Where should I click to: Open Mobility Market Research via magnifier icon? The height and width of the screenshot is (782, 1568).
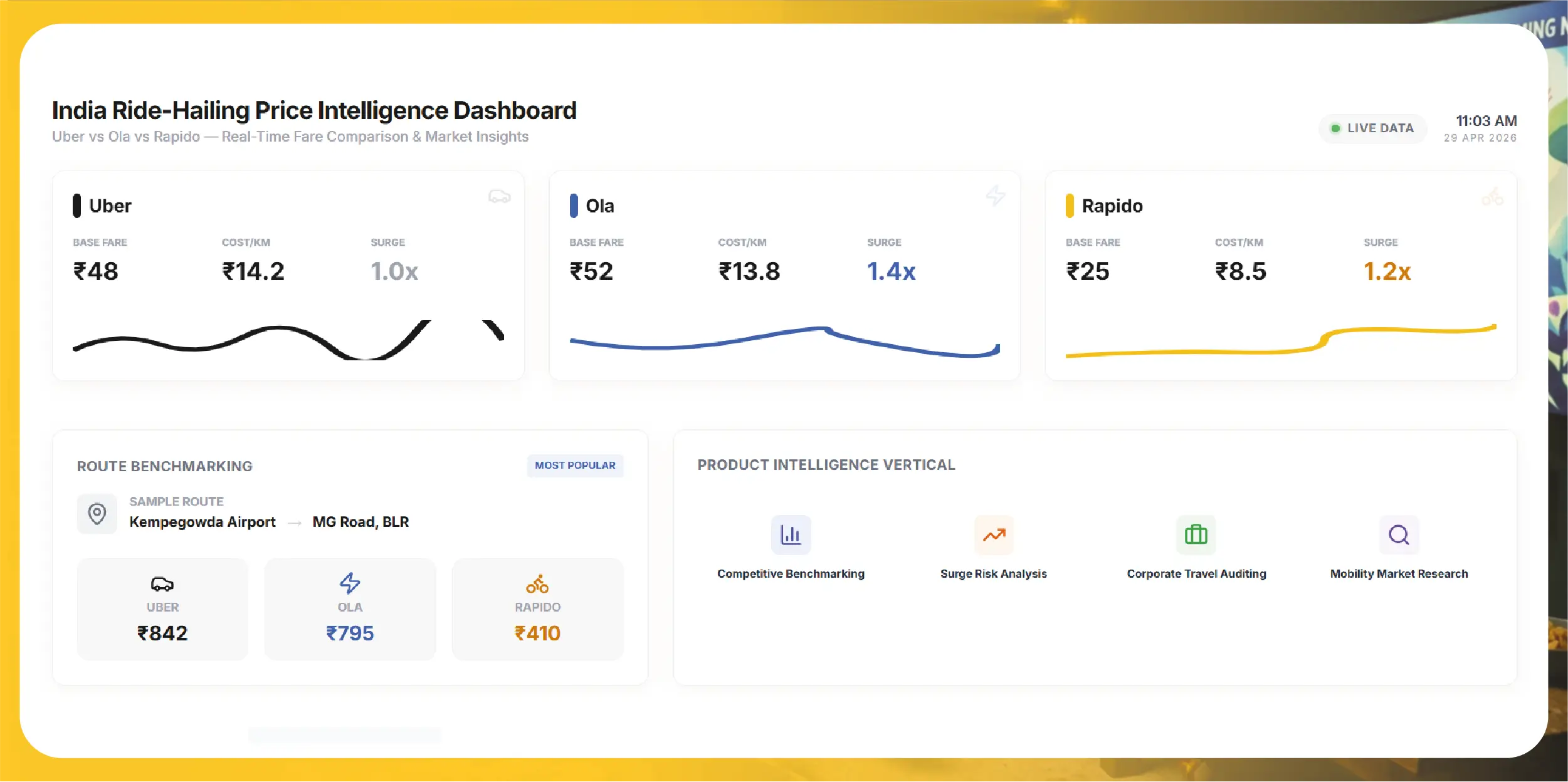(1399, 534)
